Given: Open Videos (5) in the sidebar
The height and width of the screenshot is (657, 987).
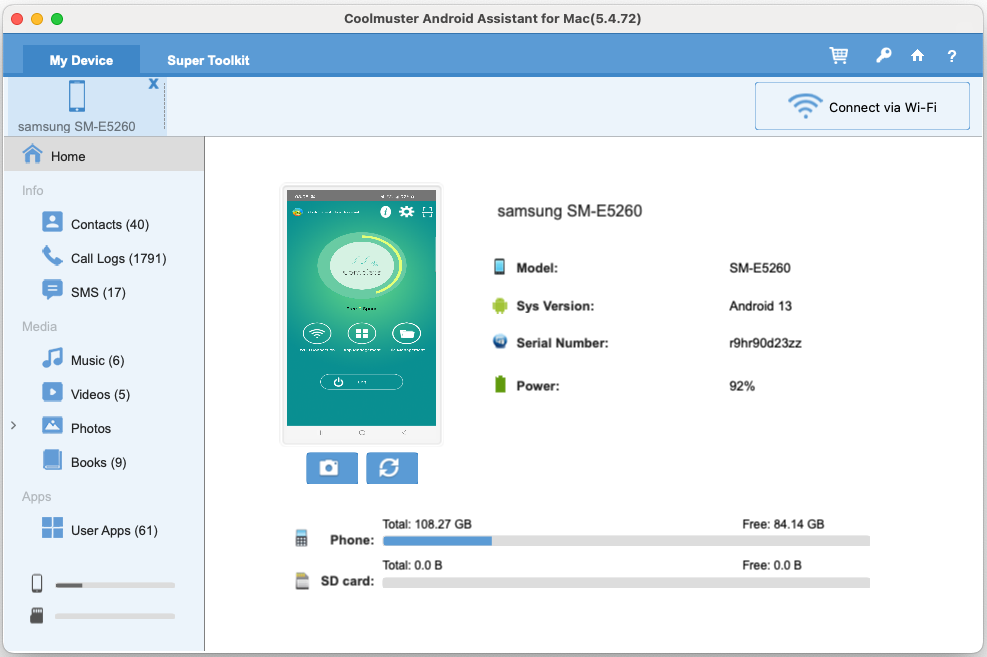Looking at the screenshot, I should [x=100, y=393].
